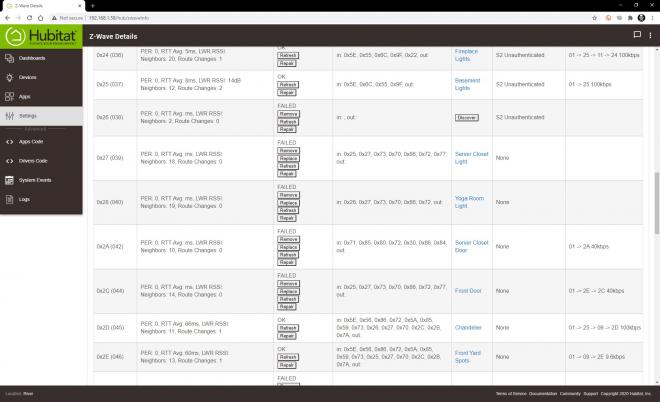Open Apps Code menu item
Screen dimensions: 660x402
point(31,142)
